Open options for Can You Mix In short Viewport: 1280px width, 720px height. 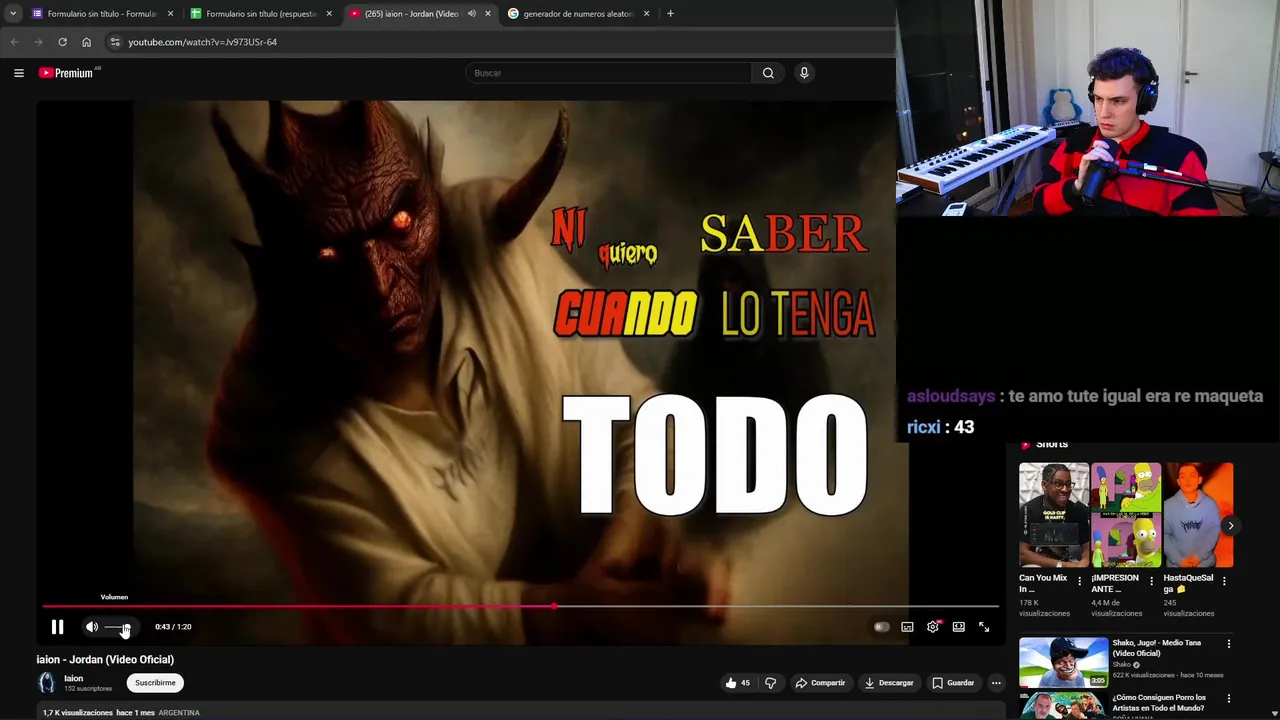pyautogui.click(x=1079, y=581)
